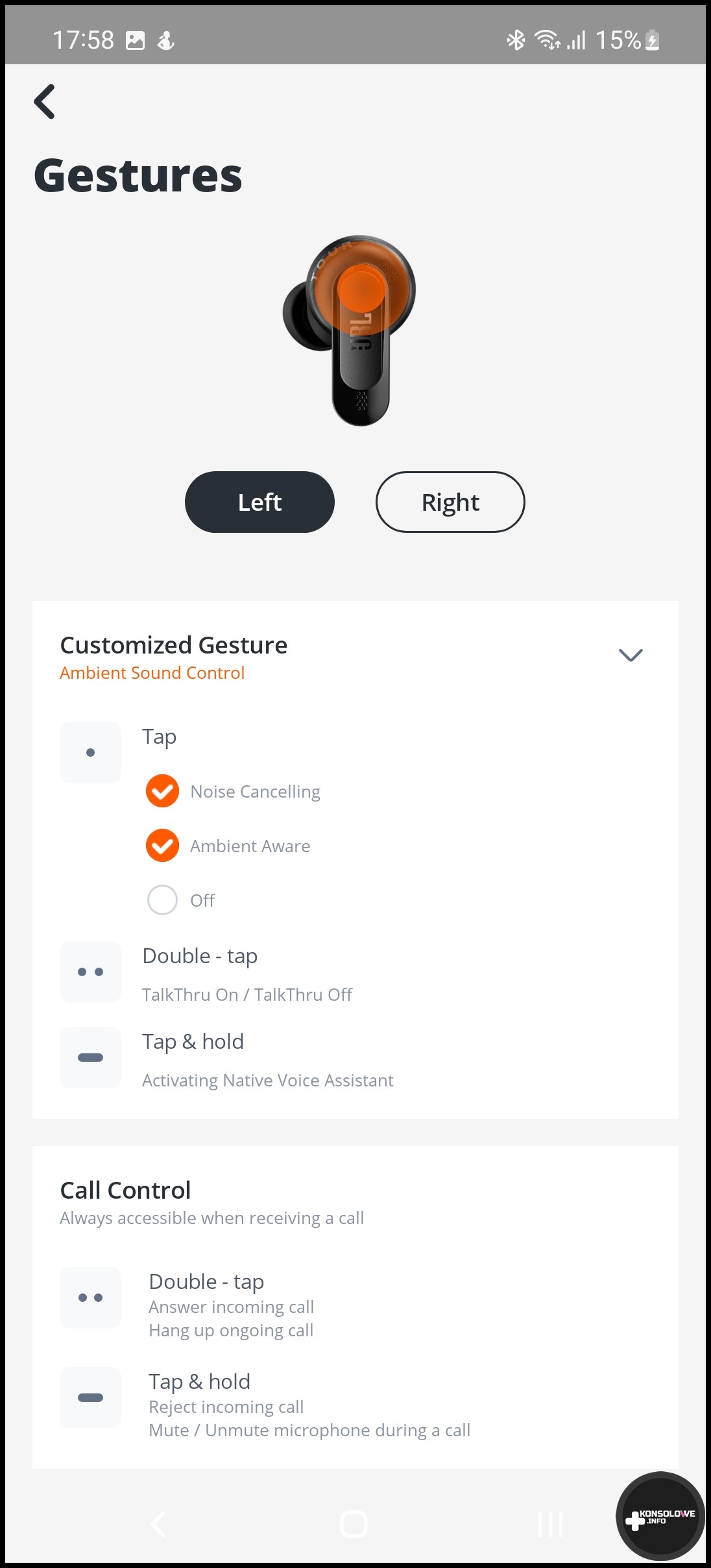Open the Konsolowe.info round badge
The image size is (711, 1568).
click(x=660, y=1516)
